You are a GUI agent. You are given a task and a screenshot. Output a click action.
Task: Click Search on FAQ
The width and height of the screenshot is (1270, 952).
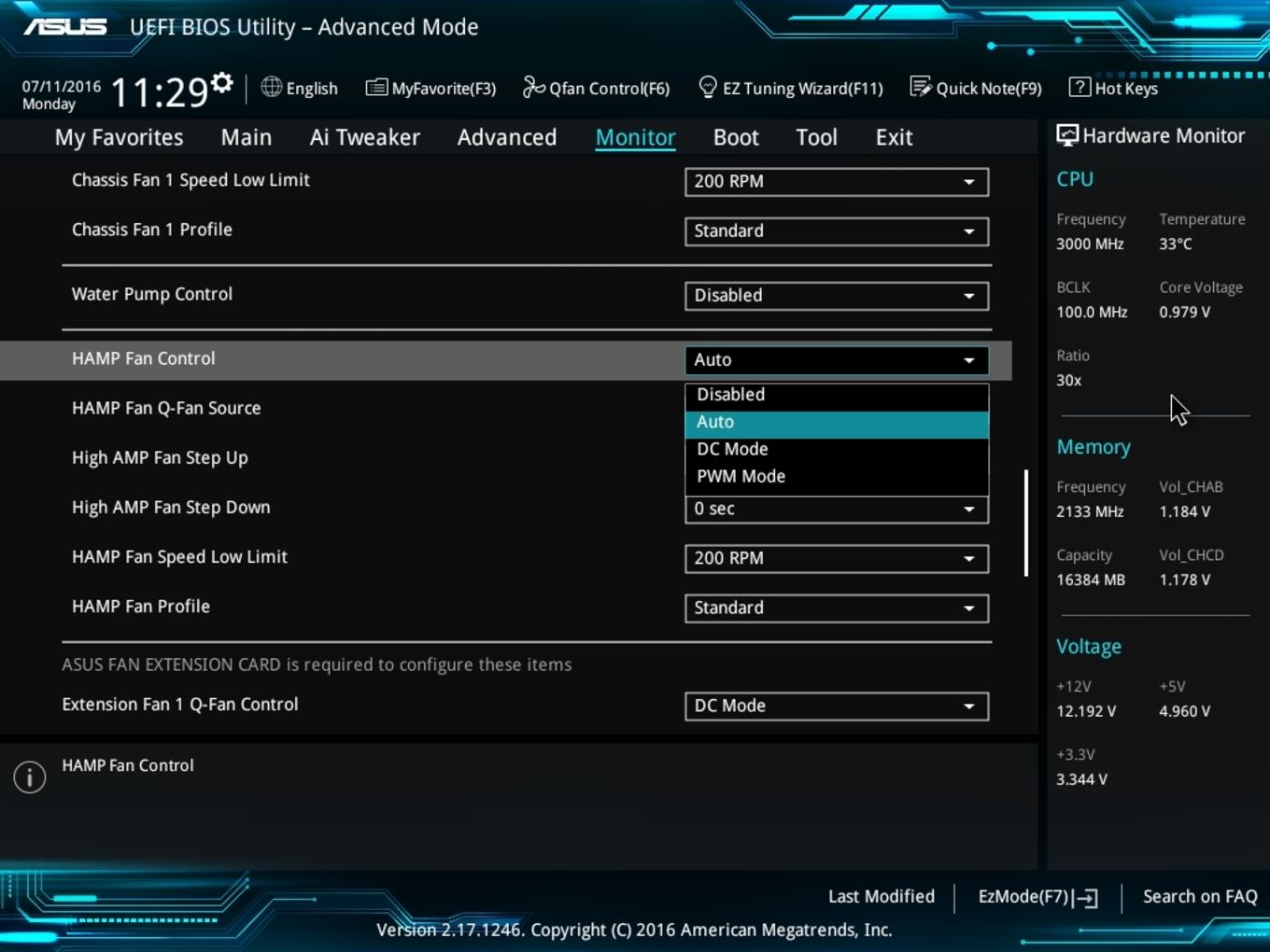tap(1200, 897)
